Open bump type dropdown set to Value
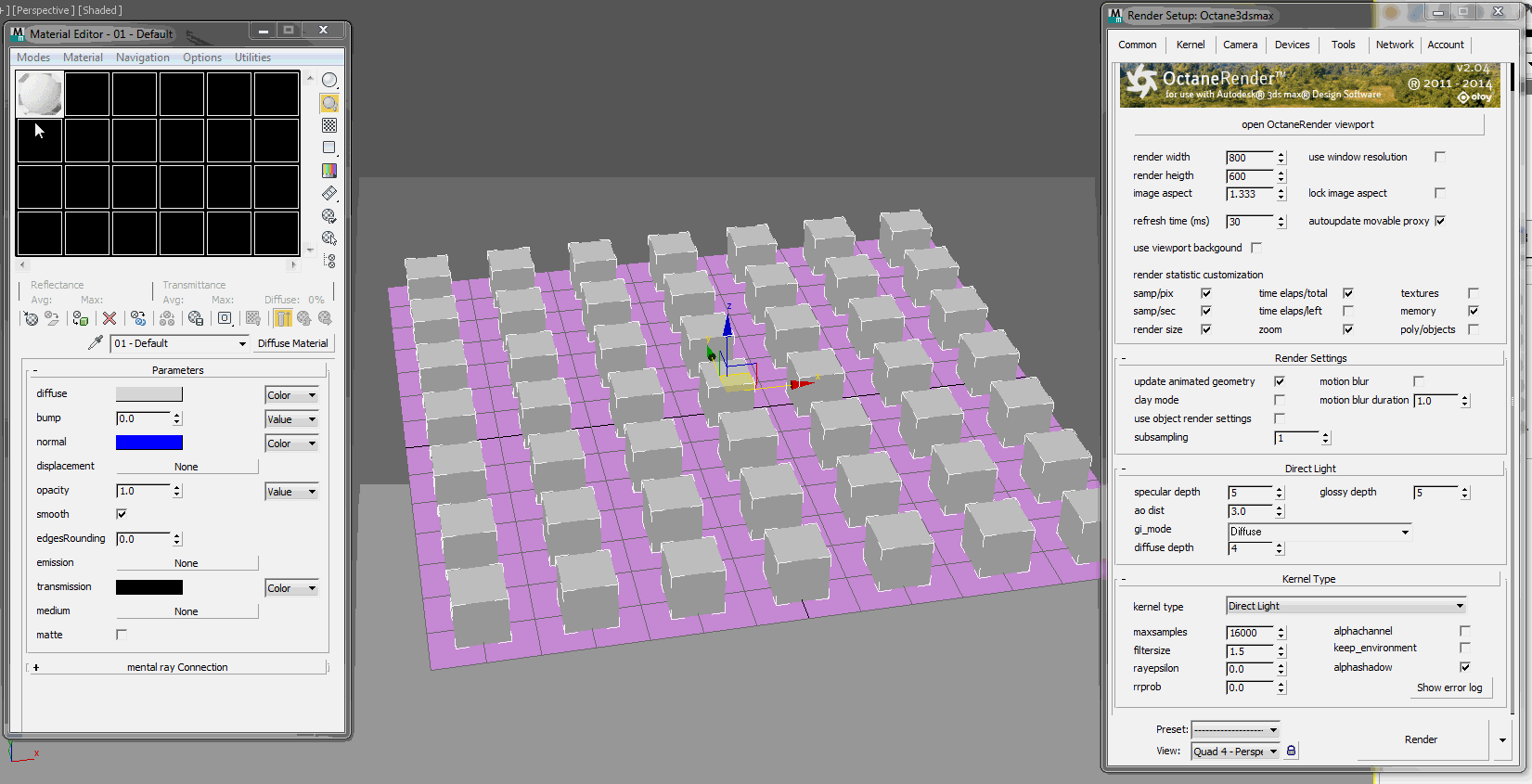Viewport: 1532px width, 784px height. pyautogui.click(x=291, y=419)
